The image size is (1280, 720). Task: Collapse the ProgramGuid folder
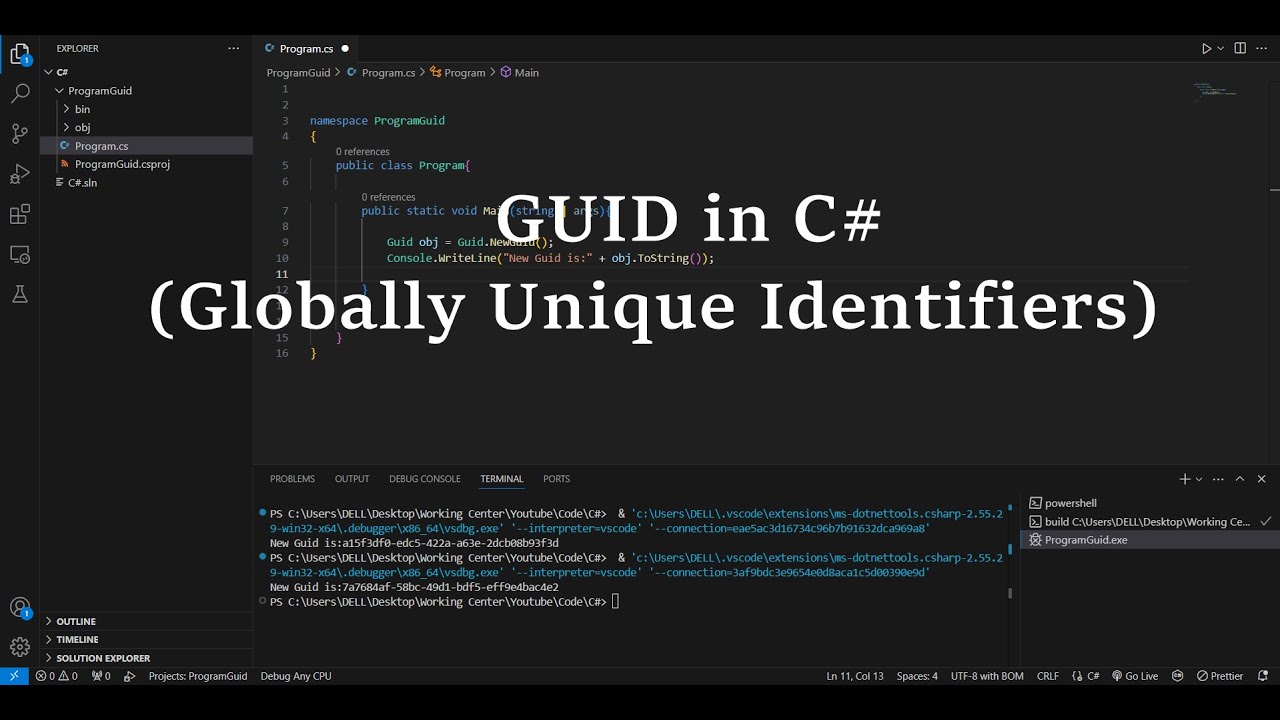point(60,91)
